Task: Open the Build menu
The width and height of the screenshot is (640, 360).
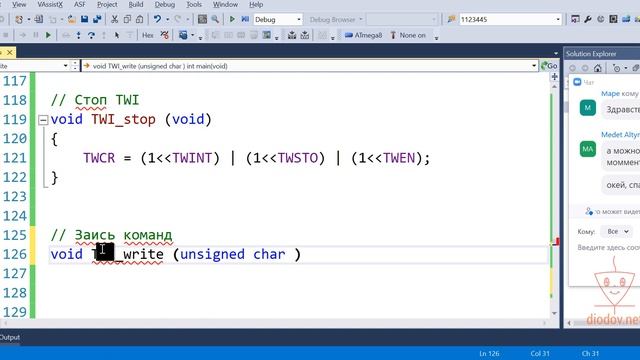Action: click(x=136, y=4)
